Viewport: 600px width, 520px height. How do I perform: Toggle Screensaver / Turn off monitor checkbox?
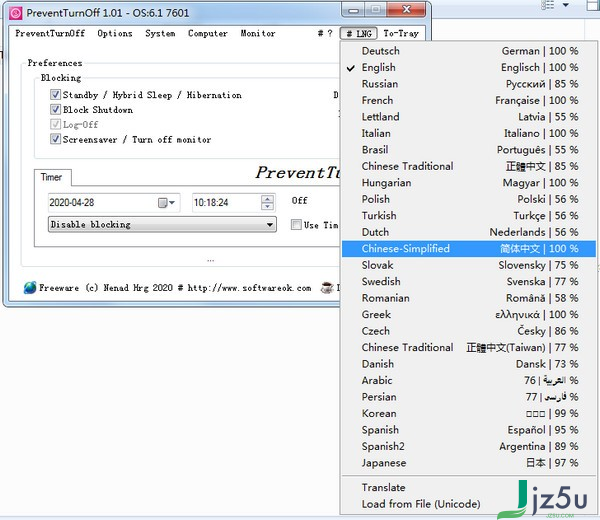pos(55,139)
